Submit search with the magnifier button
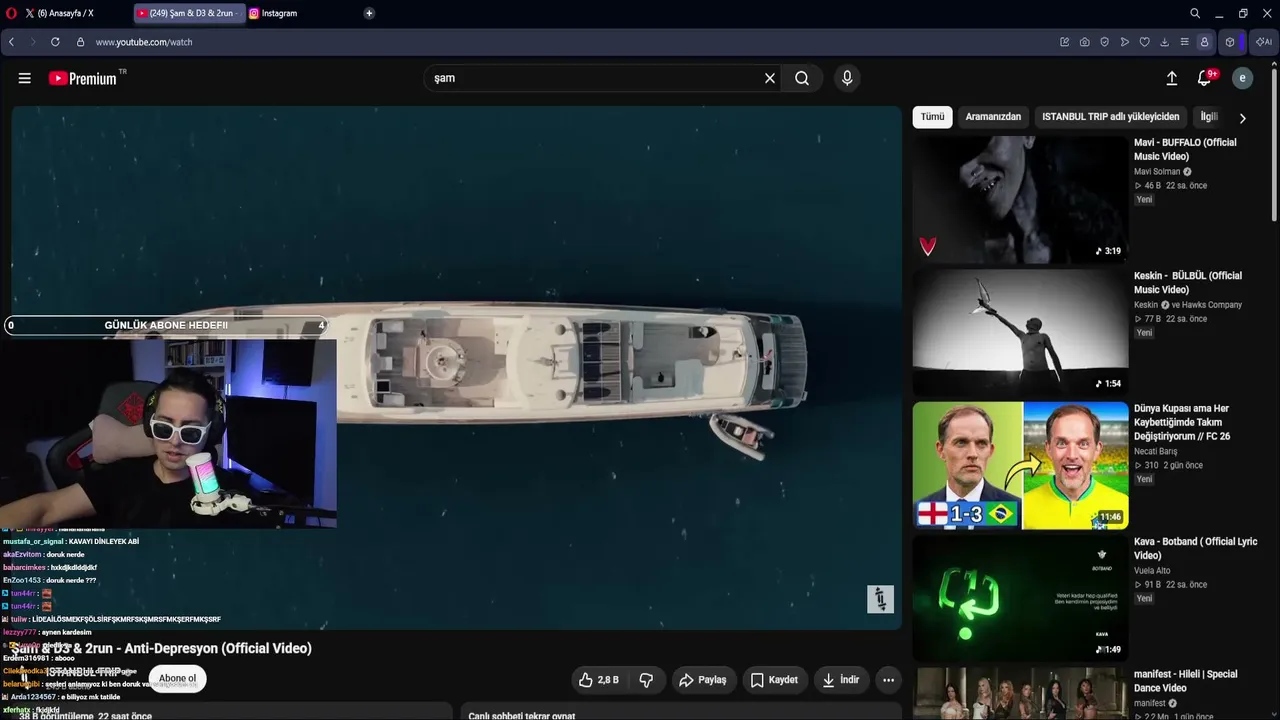This screenshot has height=720, width=1280. coord(802,78)
